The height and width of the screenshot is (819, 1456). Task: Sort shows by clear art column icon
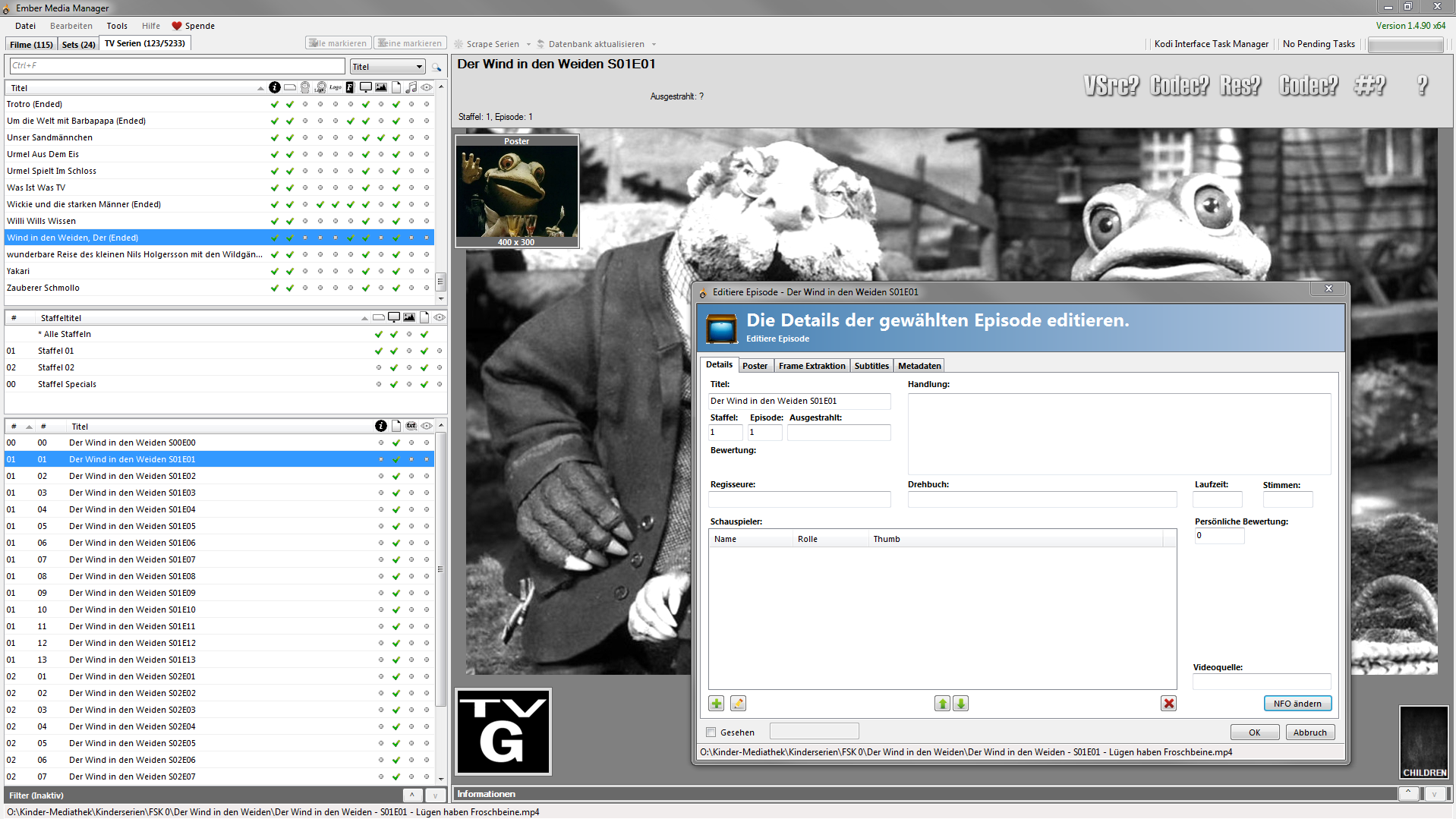coord(321,87)
